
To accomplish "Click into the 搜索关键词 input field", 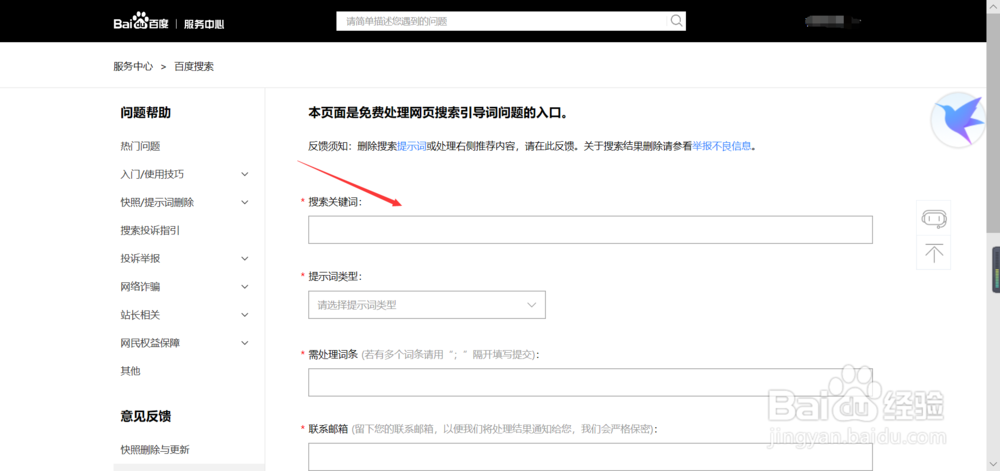I will (x=590, y=229).
